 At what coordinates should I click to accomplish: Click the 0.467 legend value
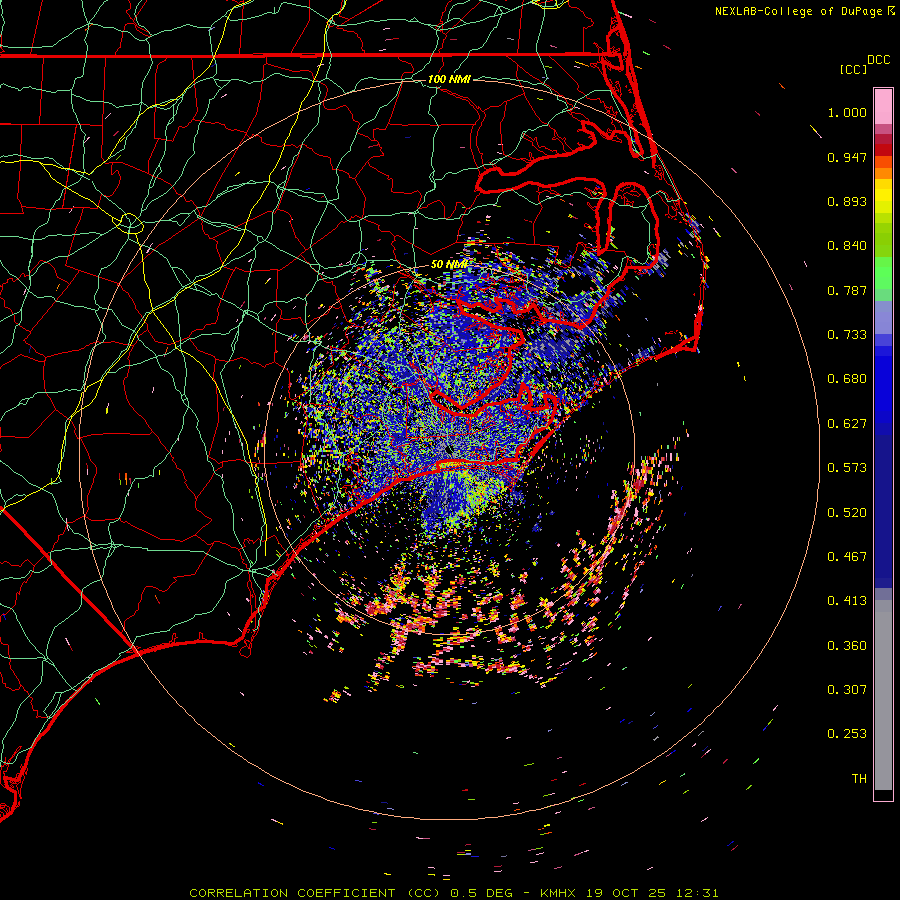click(847, 557)
